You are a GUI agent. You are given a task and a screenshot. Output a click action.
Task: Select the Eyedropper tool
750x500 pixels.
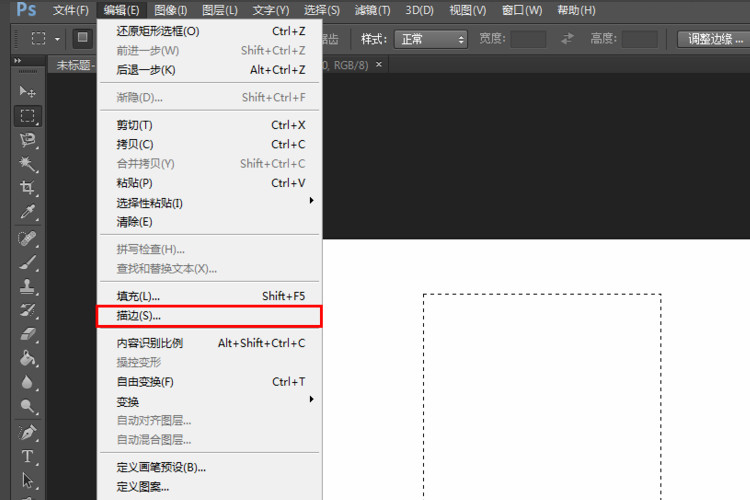(27, 212)
